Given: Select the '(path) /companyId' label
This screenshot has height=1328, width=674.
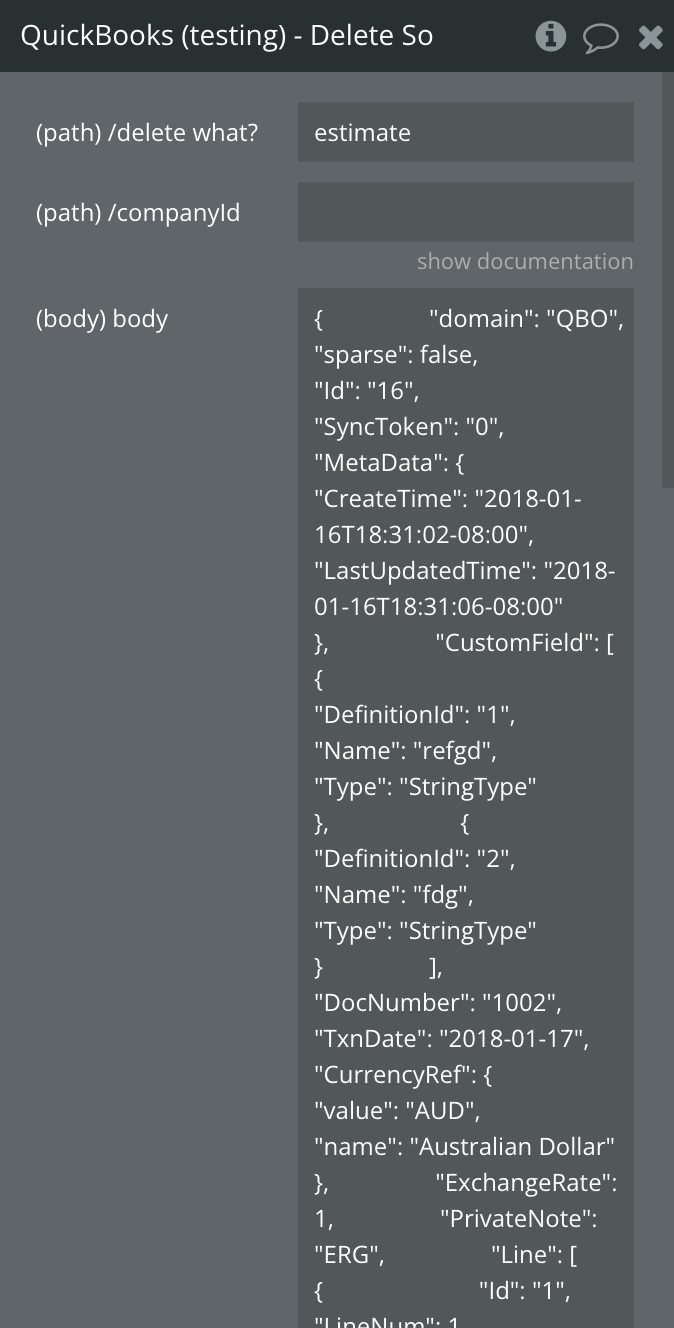Looking at the screenshot, I should coord(138,213).
